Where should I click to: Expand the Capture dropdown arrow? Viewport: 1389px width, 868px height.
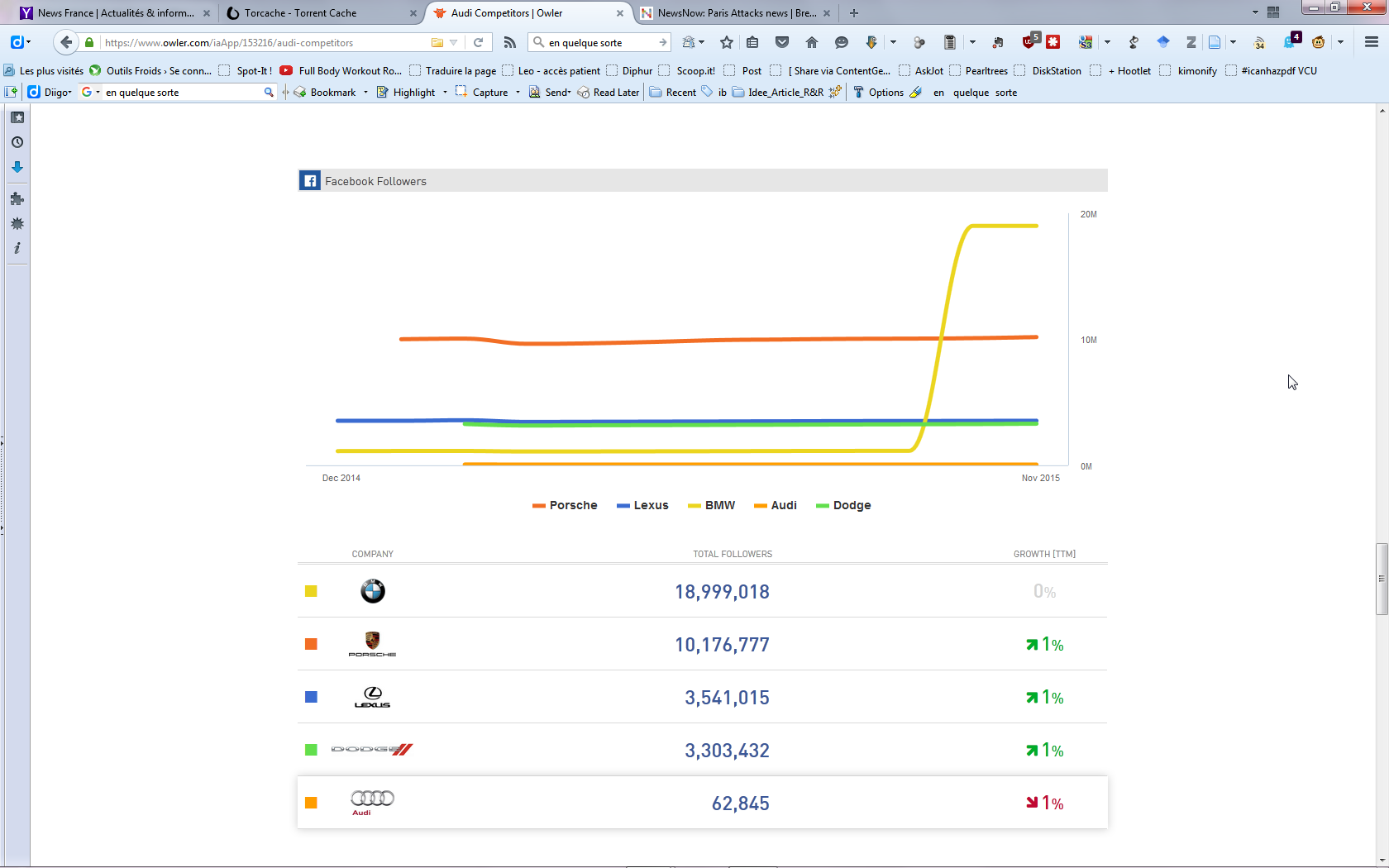pyautogui.click(x=518, y=93)
